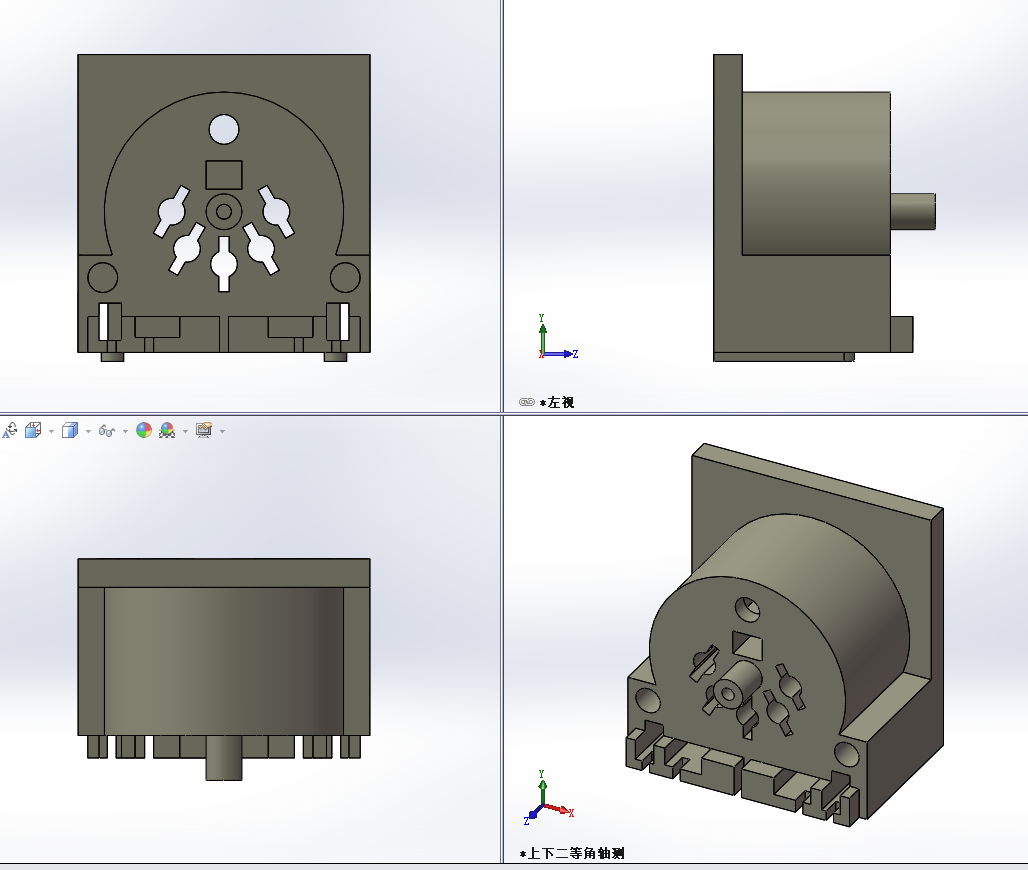Viewport: 1028px width, 870px height.
Task: Click the Hide/Show Items glasses icon
Action: pos(107,431)
